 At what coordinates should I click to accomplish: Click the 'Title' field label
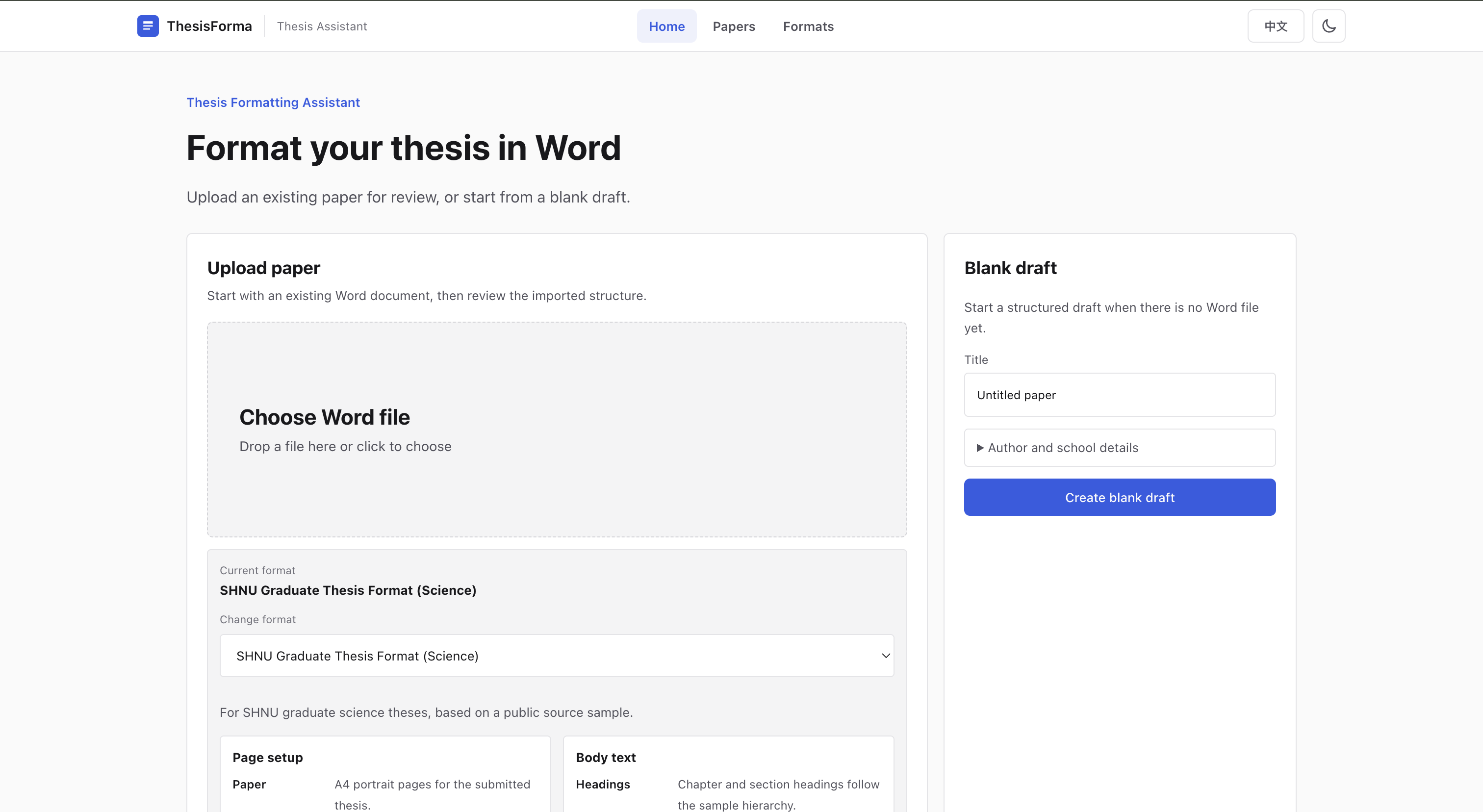click(x=976, y=360)
